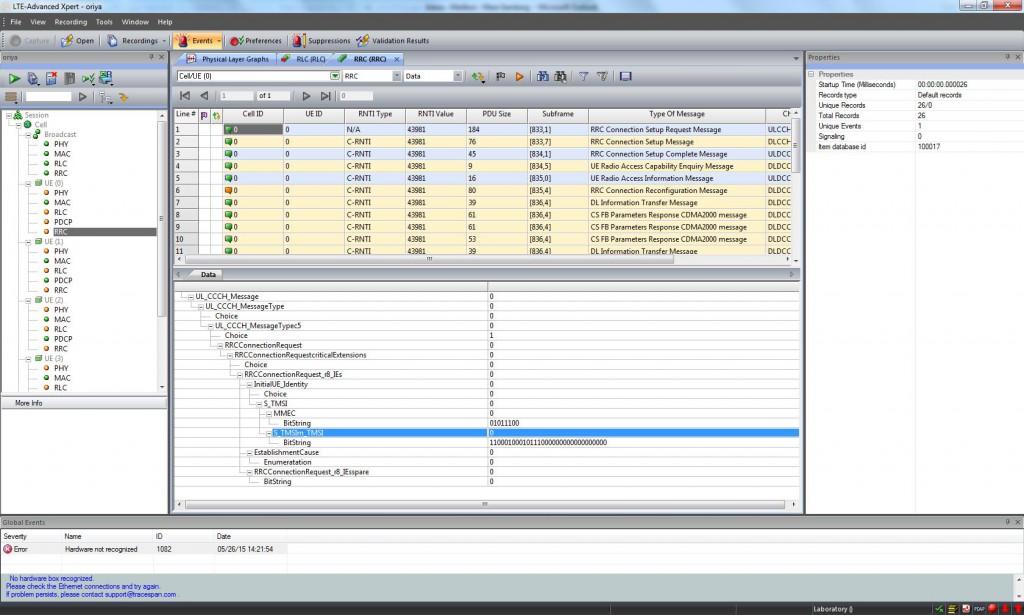Open Preferences from the toolbar
This screenshot has height=615, width=1024.
pyautogui.click(x=255, y=40)
